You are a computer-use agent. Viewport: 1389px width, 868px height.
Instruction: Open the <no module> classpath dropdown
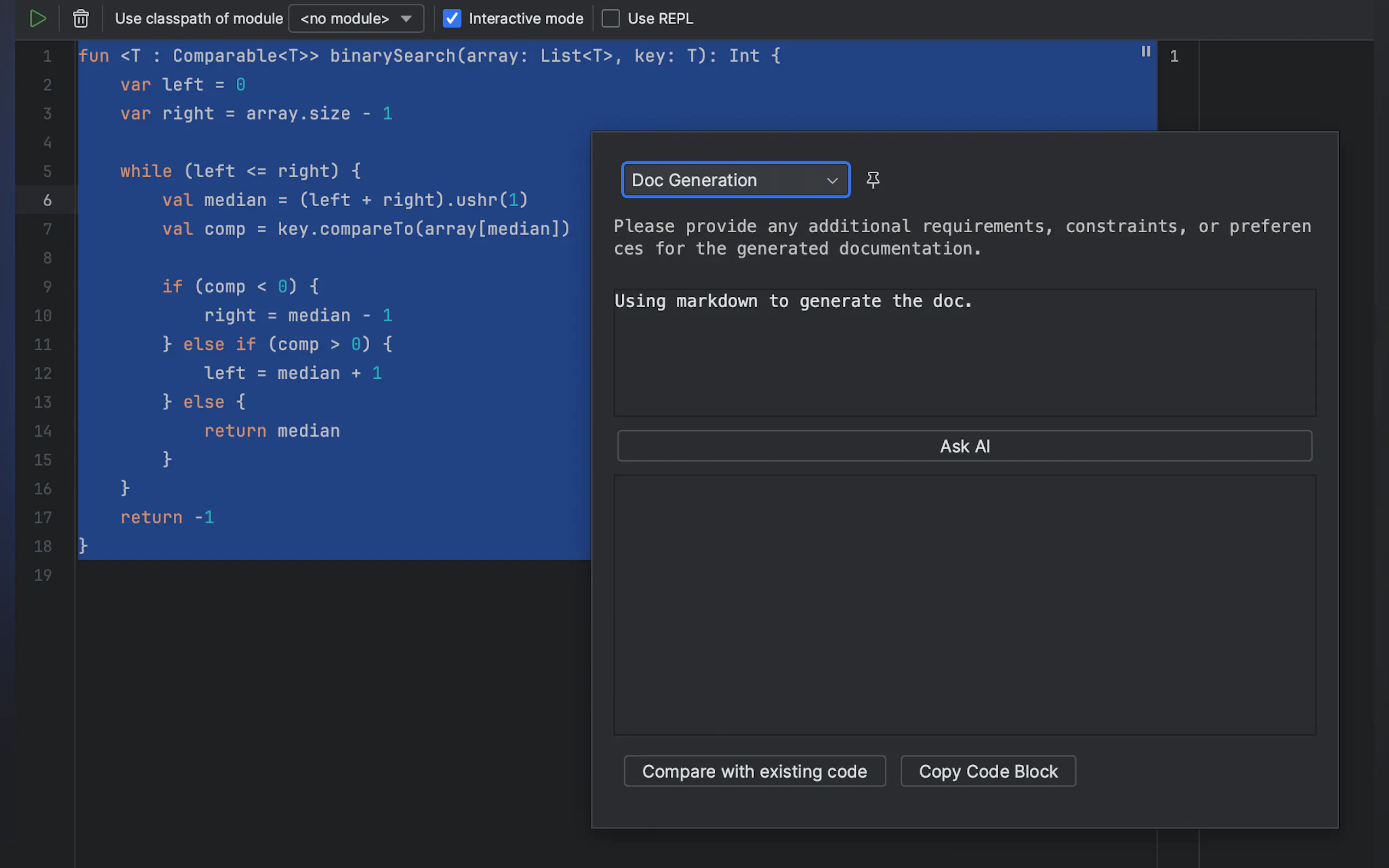pyautogui.click(x=356, y=19)
